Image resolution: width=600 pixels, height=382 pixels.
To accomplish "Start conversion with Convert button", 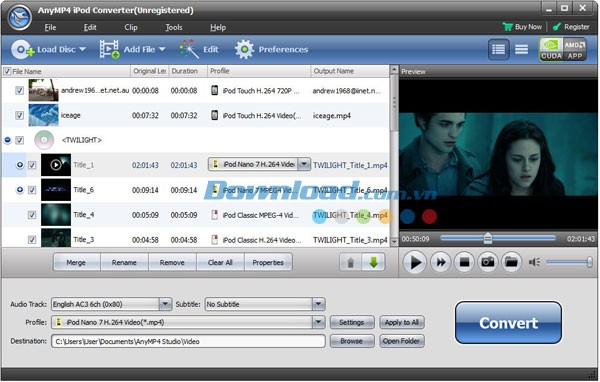I will point(509,323).
